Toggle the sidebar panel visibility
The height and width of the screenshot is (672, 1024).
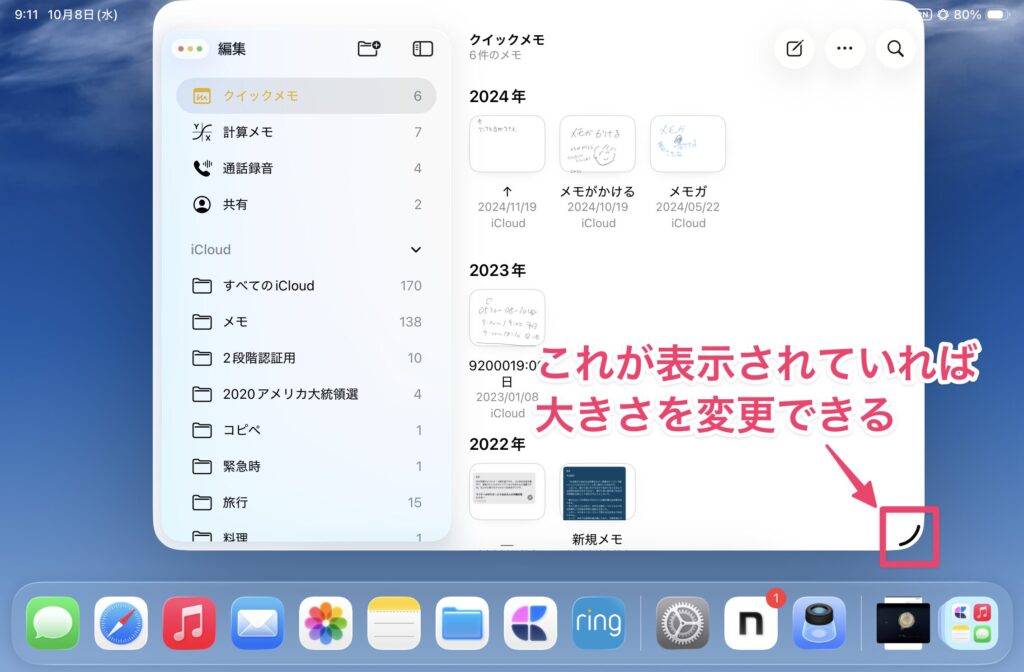[422, 48]
